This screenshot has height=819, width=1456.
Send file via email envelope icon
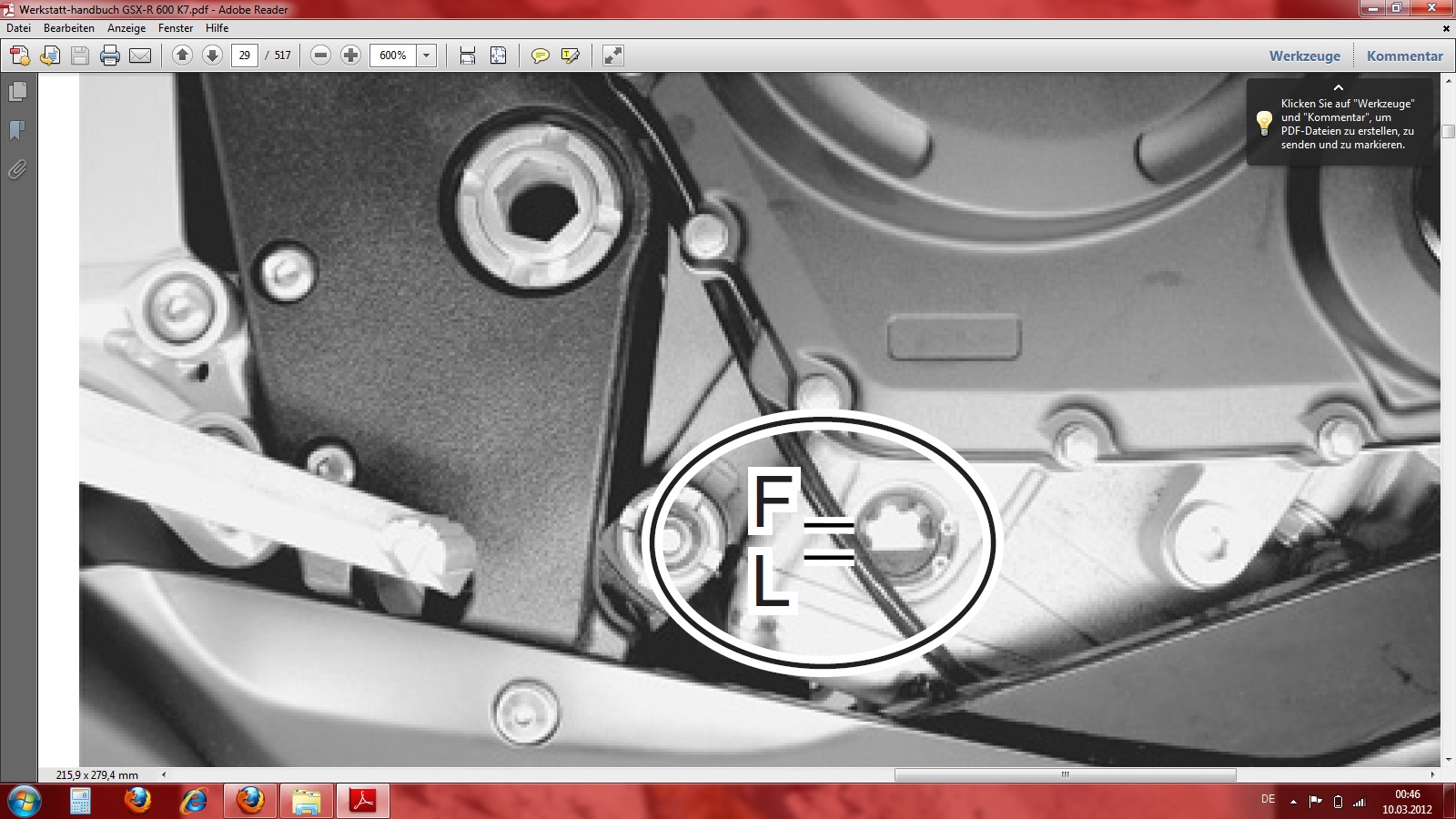(x=140, y=56)
